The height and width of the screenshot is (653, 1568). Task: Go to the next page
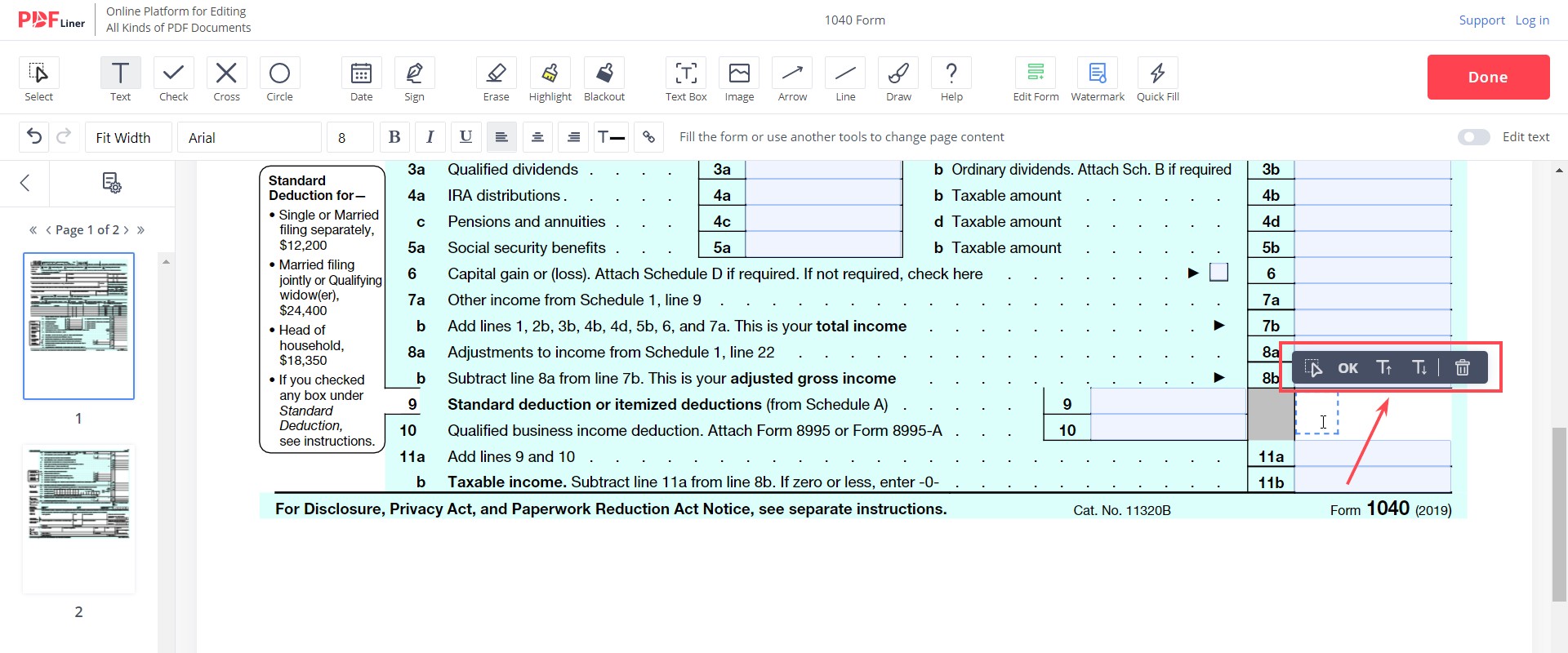(126, 230)
